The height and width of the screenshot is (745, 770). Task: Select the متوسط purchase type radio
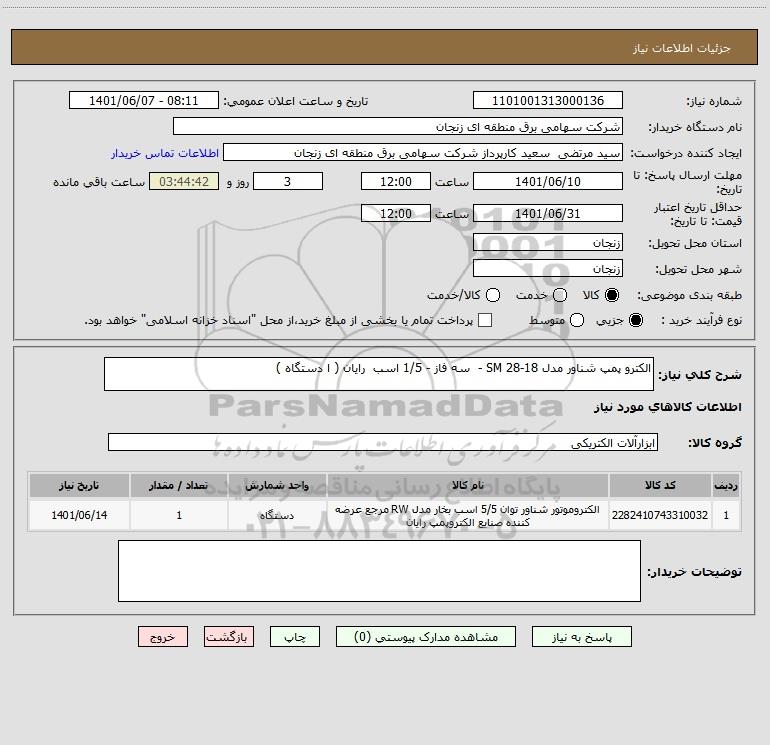[577, 320]
